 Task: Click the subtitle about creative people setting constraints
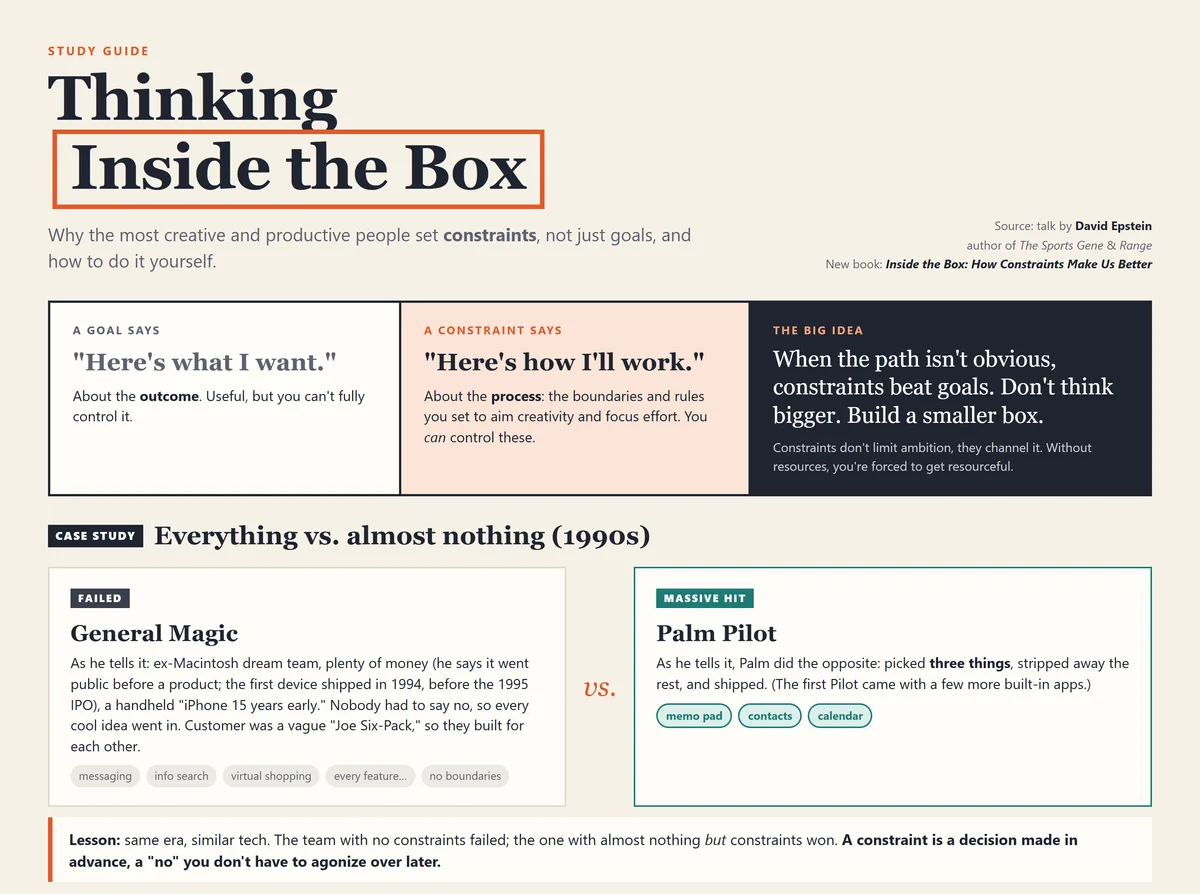click(x=370, y=249)
